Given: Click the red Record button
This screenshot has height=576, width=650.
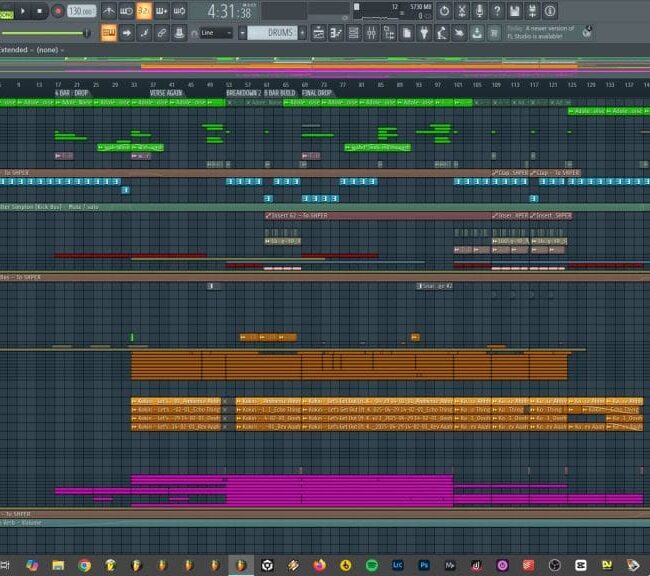Looking at the screenshot, I should pyautogui.click(x=57, y=11).
